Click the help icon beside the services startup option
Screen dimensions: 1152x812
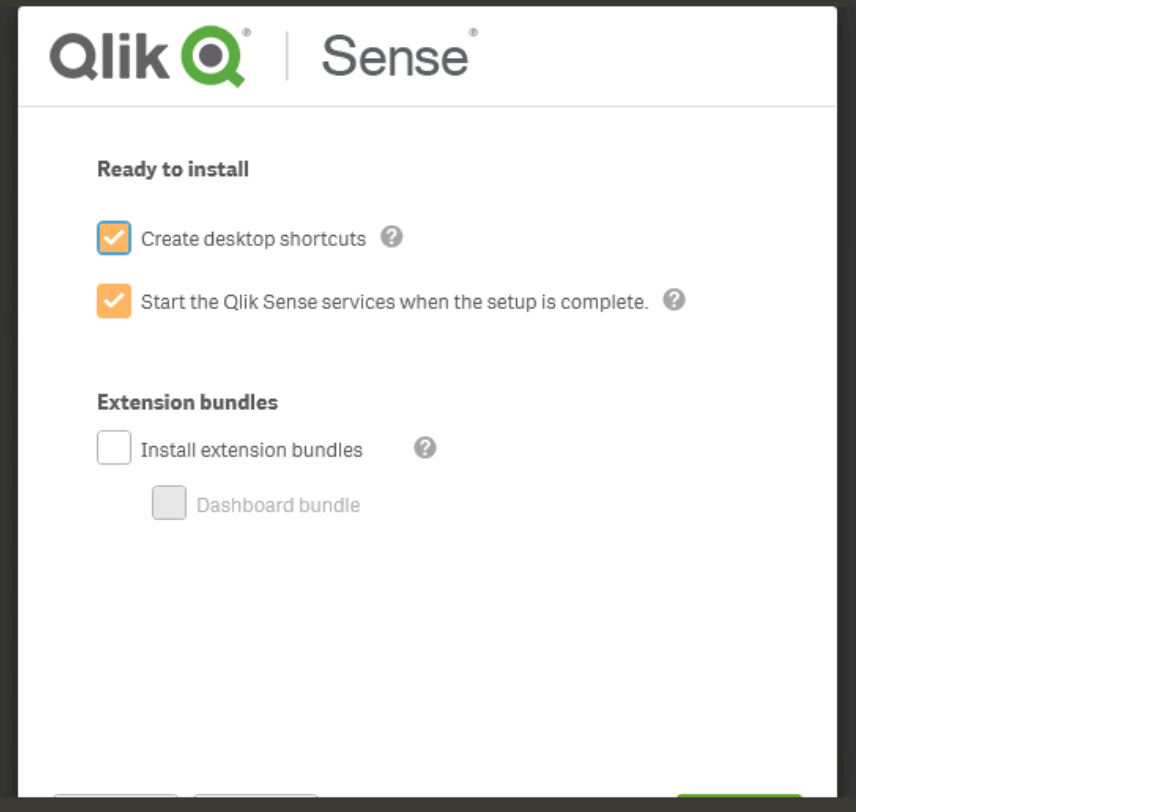673,300
